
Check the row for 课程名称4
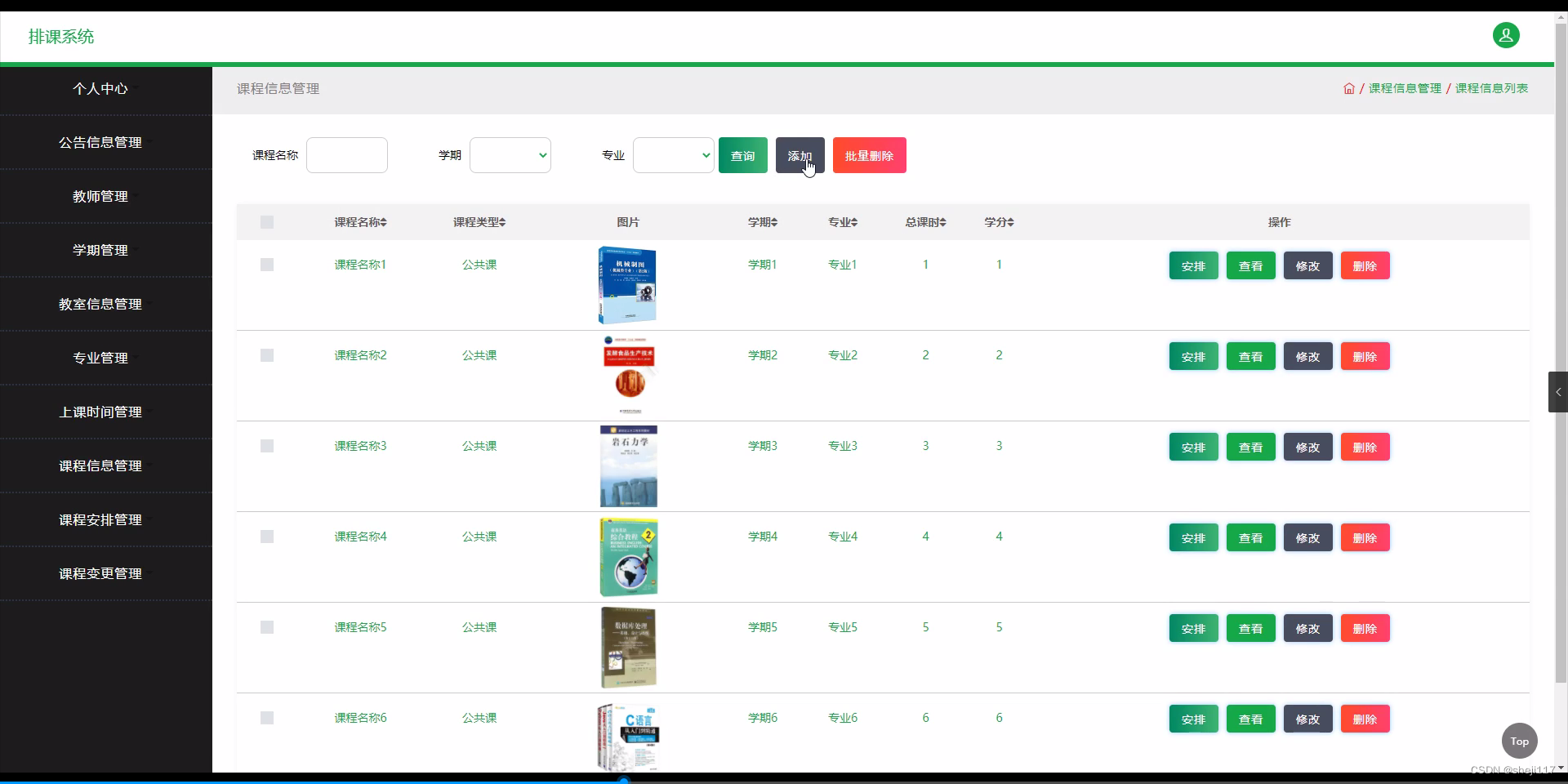267,537
